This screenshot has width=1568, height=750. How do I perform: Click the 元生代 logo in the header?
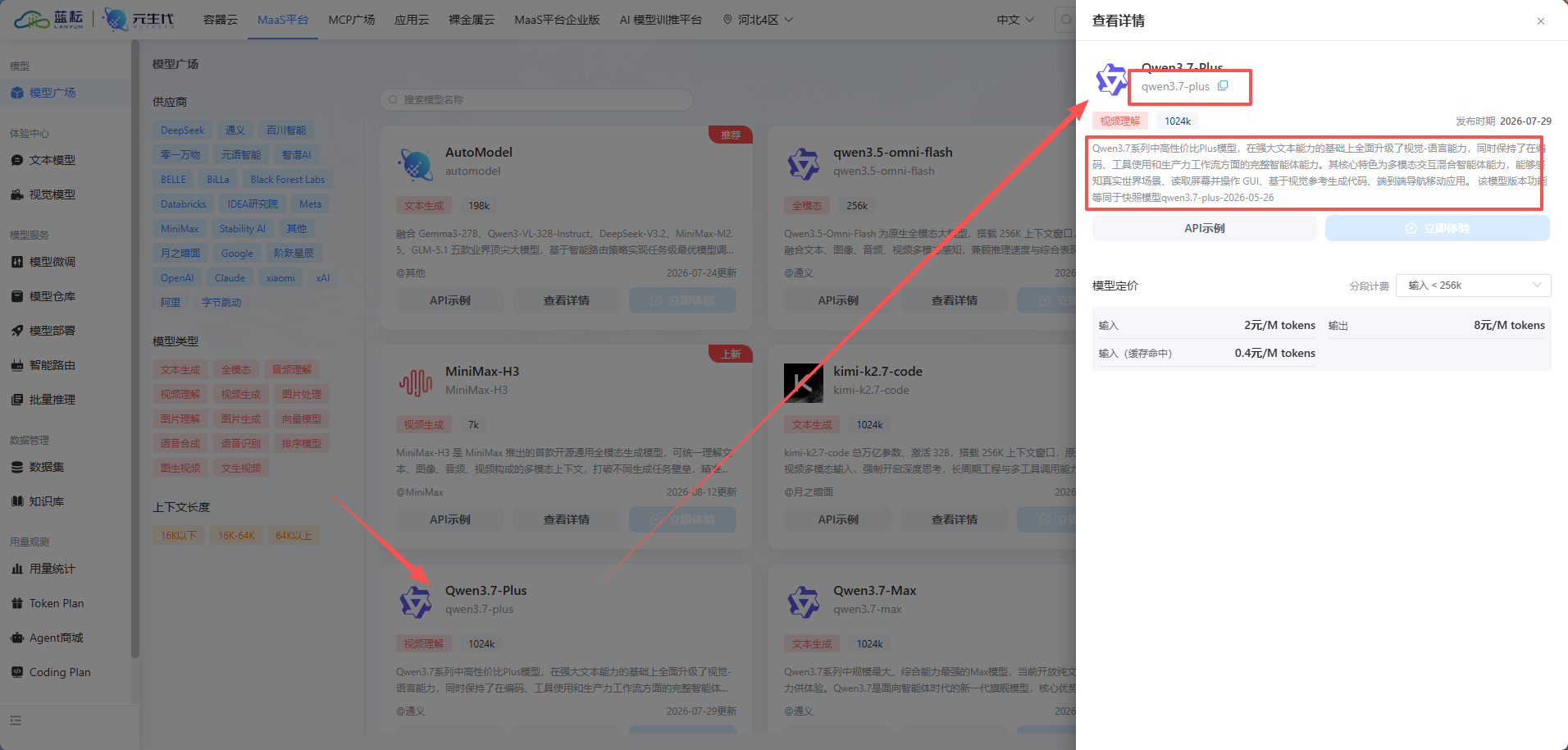[x=139, y=19]
